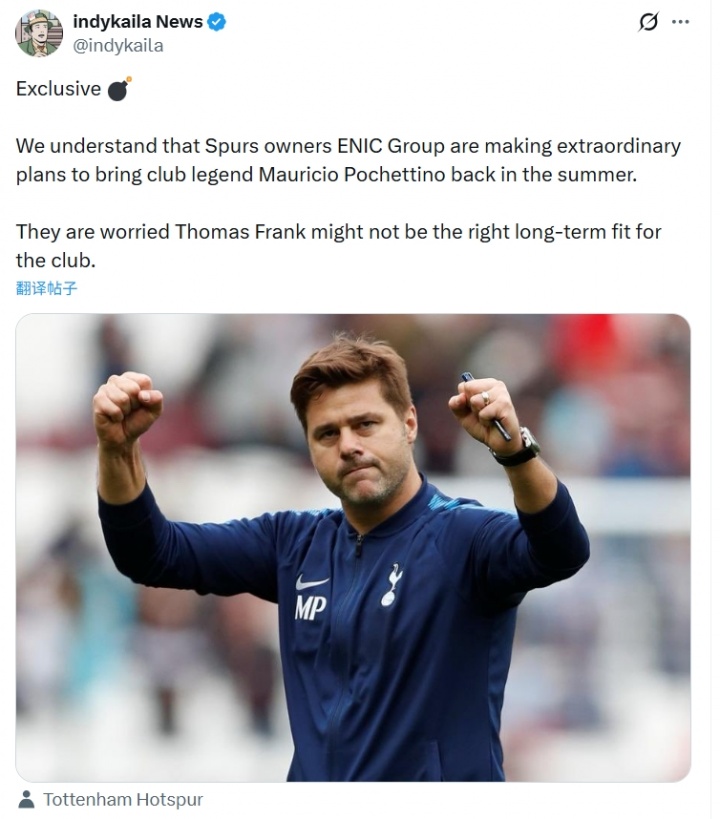Open the three-dot more options menu
This screenshot has width=720, height=819.
(681, 22)
